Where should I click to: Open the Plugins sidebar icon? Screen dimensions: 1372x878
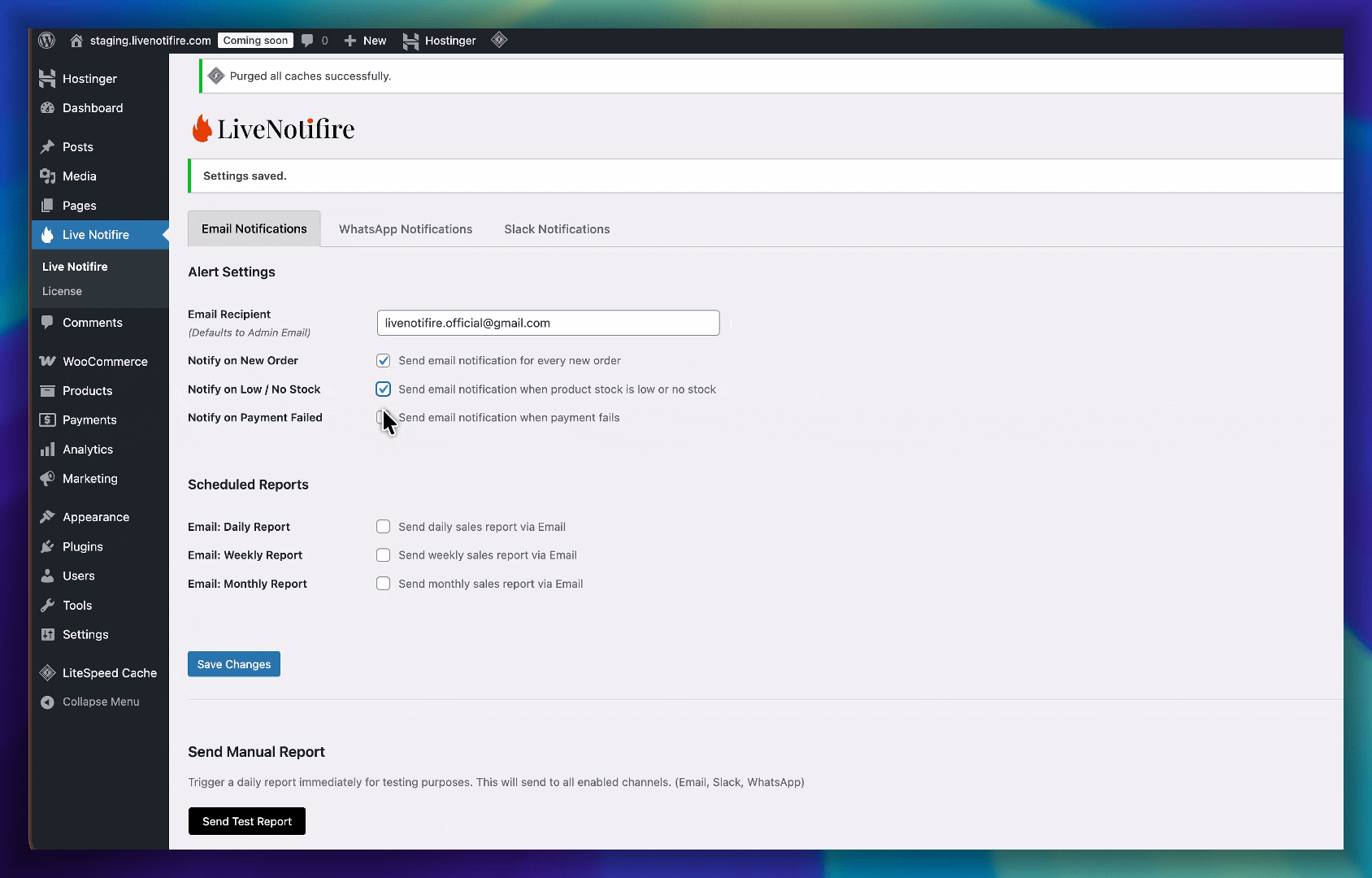49,546
